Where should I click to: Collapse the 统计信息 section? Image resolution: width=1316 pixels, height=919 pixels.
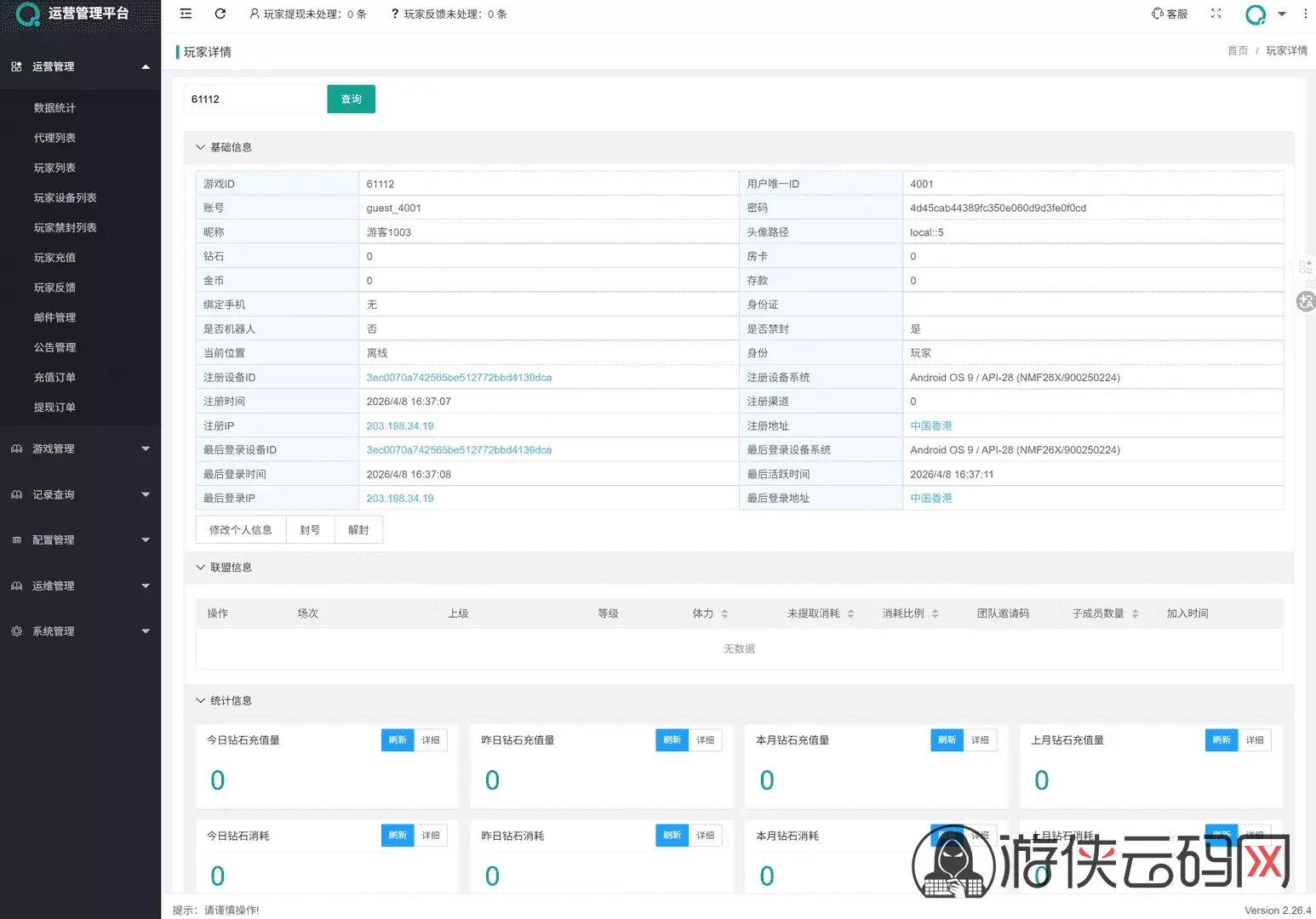tap(200, 701)
